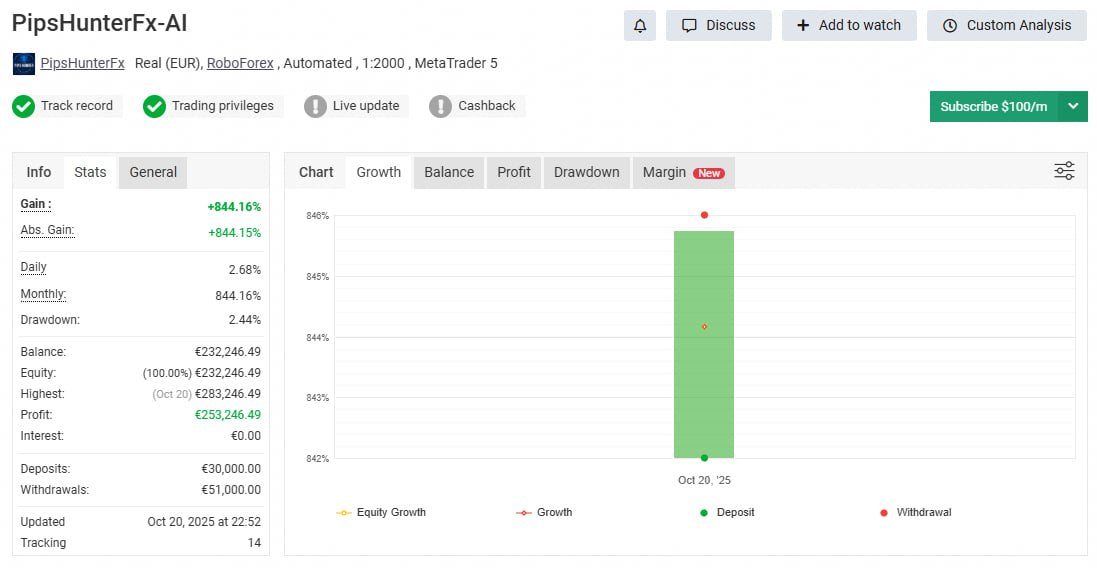Switch to the Drawdown chart tab
Viewport: 1097px width, 568px height.
click(x=586, y=172)
